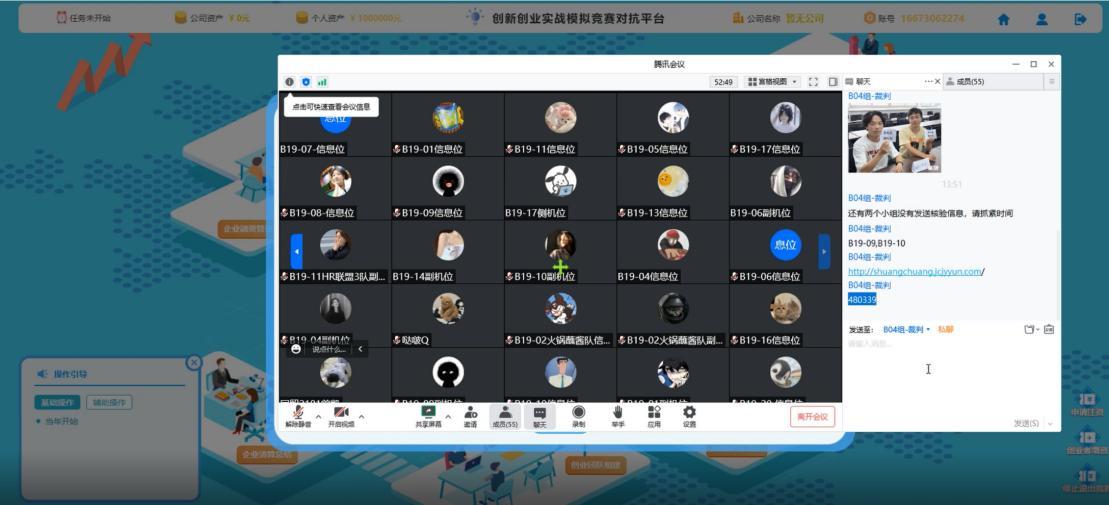1109x505 pixels.
Task: Expand the 宫格视图 layout dropdown
Action: point(773,82)
